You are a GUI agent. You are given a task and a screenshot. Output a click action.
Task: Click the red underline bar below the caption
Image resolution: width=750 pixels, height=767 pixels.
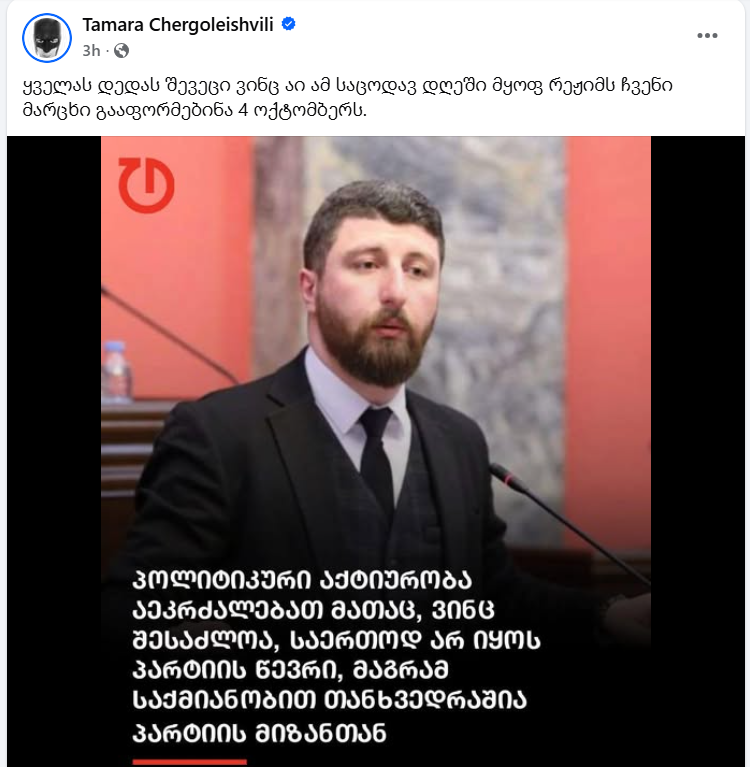pyautogui.click(x=189, y=762)
